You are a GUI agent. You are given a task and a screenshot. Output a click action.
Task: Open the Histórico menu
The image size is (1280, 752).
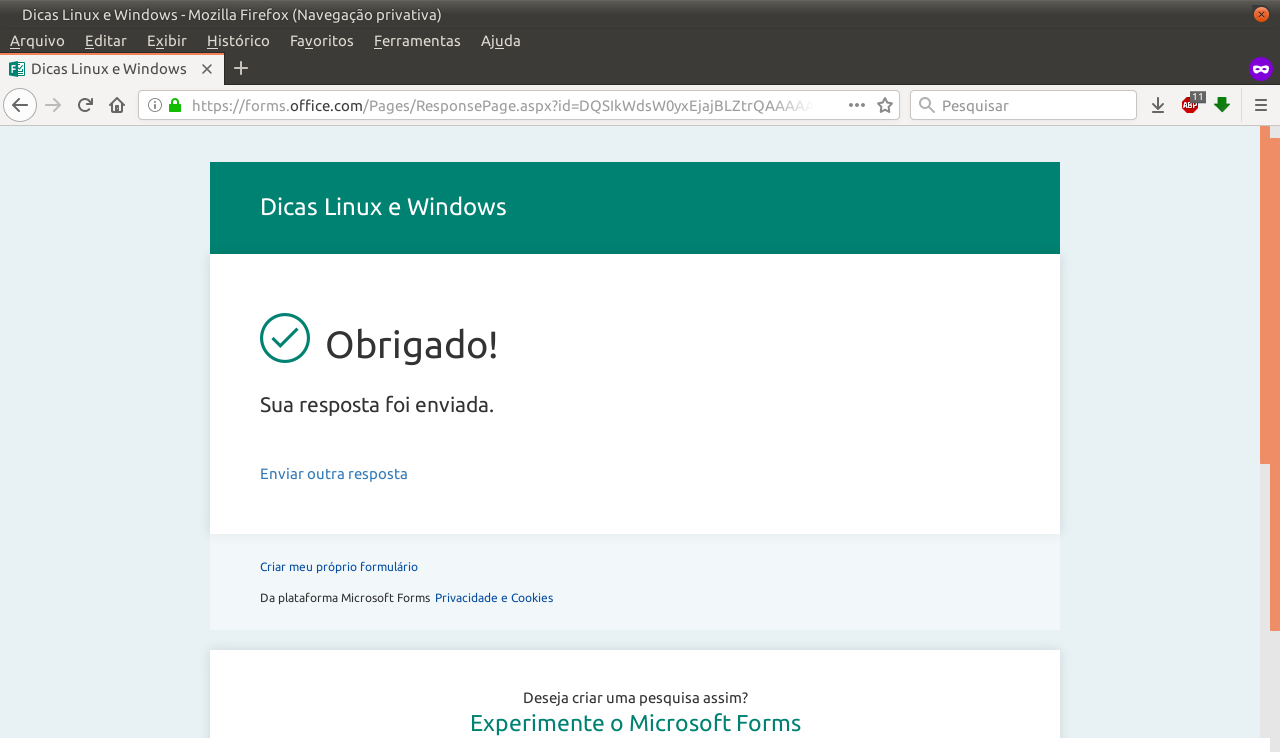238,41
